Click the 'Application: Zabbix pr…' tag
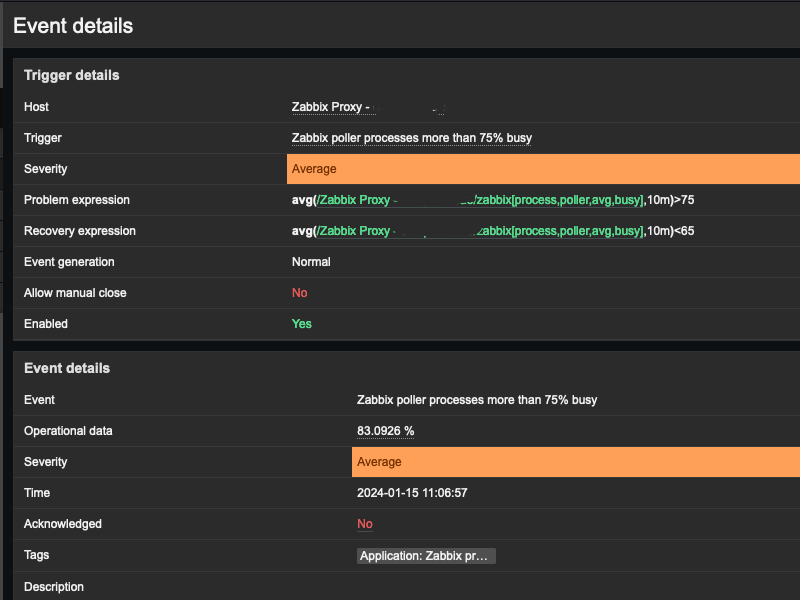 tap(426, 556)
